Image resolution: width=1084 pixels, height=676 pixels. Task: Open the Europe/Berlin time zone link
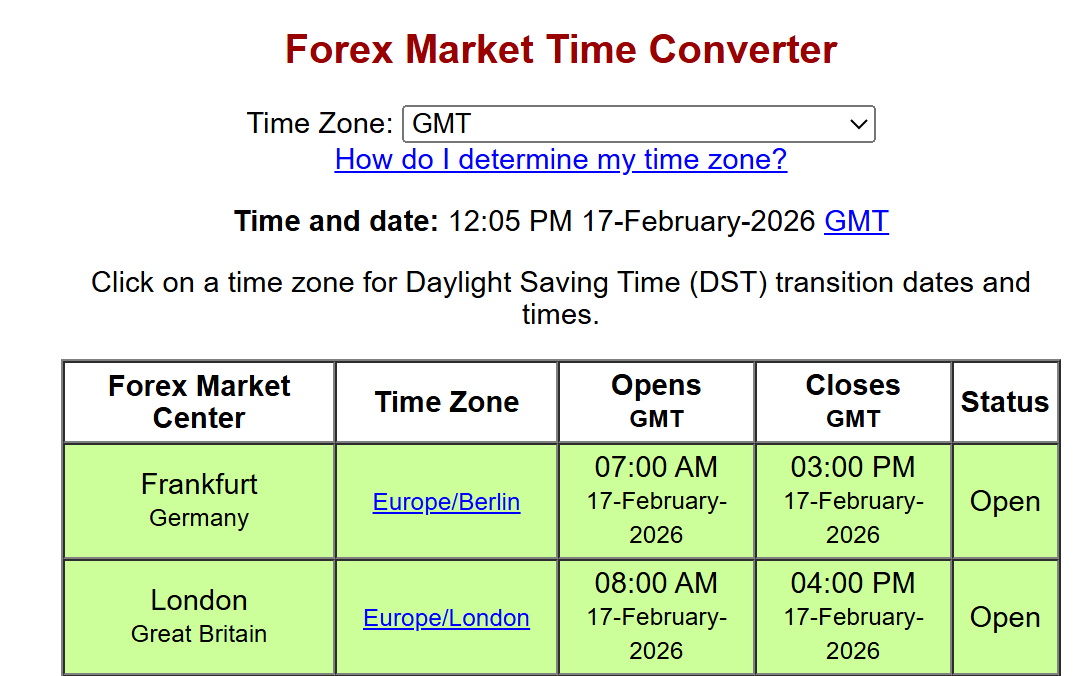coord(446,502)
